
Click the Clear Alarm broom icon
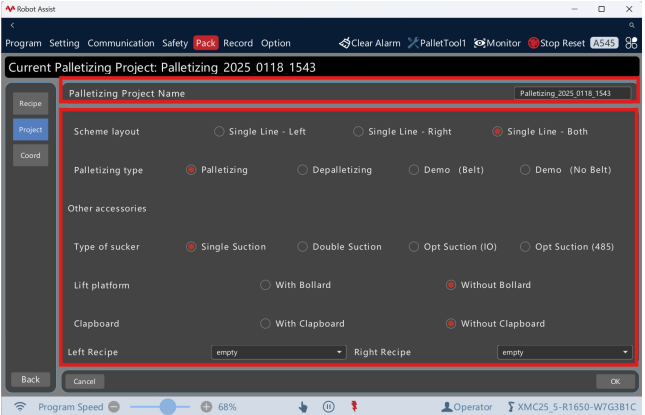coord(345,43)
